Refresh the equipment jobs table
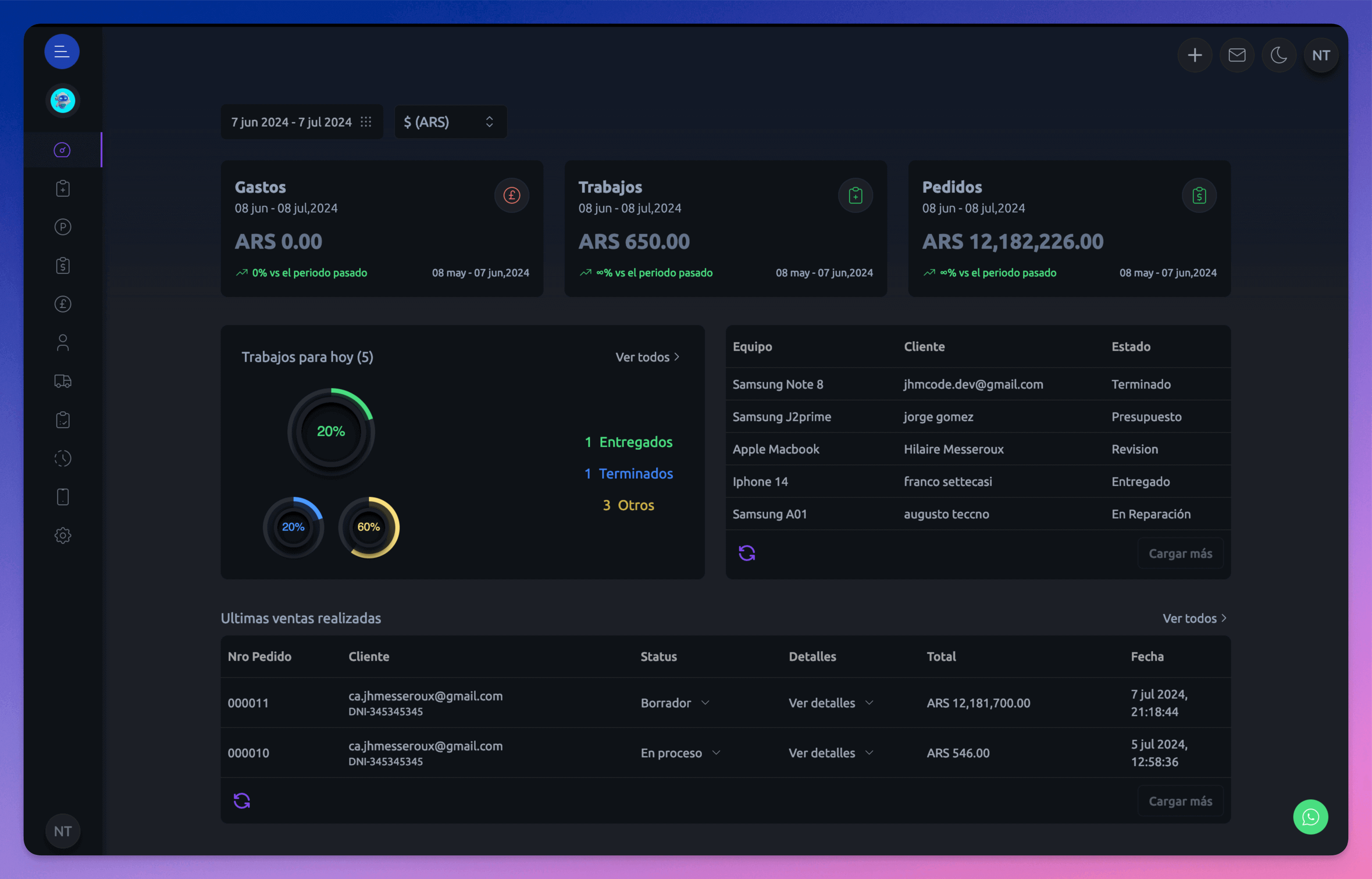The image size is (1372, 879). (746, 553)
